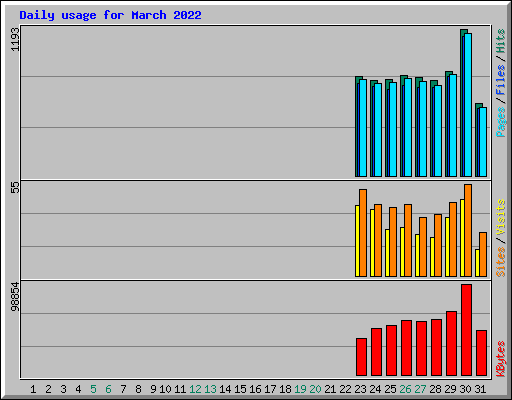The width and height of the screenshot is (512, 400).
Task: Click the red KBytes bar on day 23
Action: pyautogui.click(x=361, y=357)
